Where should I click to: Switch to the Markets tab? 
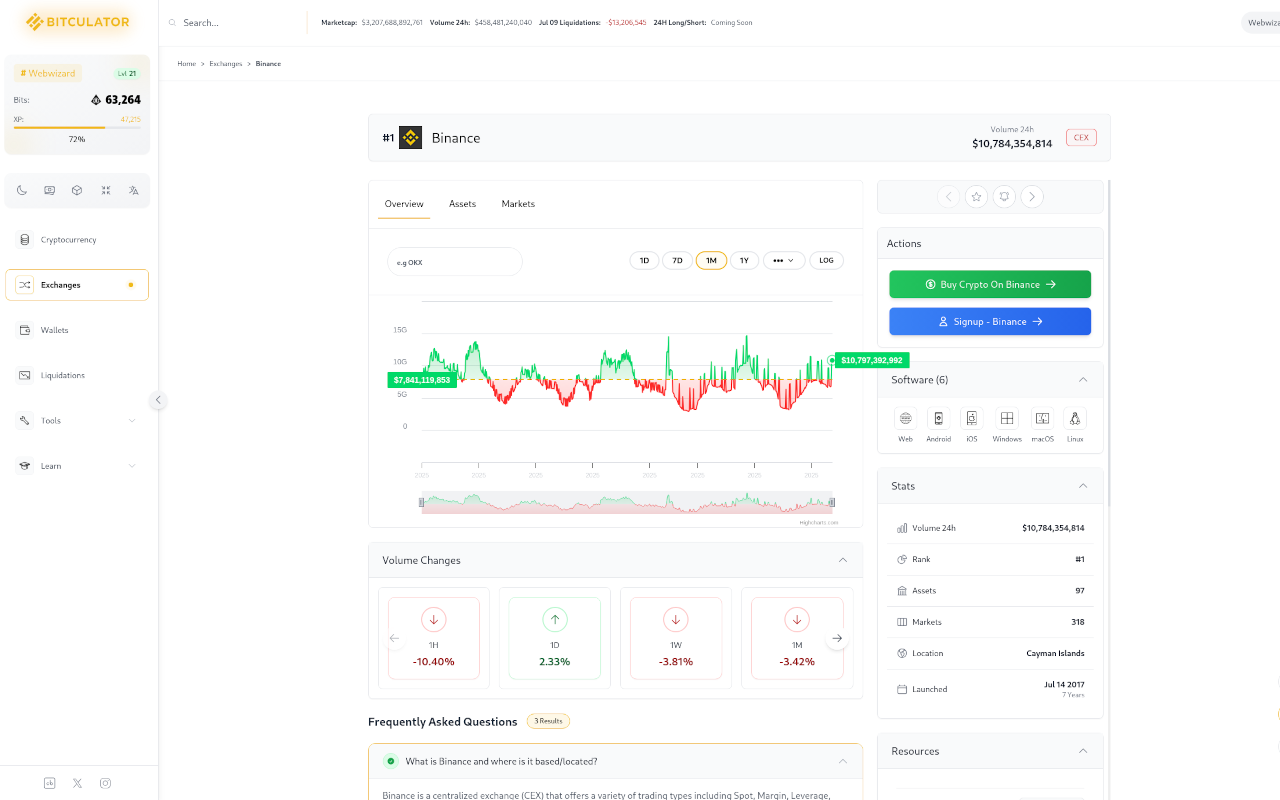518,204
